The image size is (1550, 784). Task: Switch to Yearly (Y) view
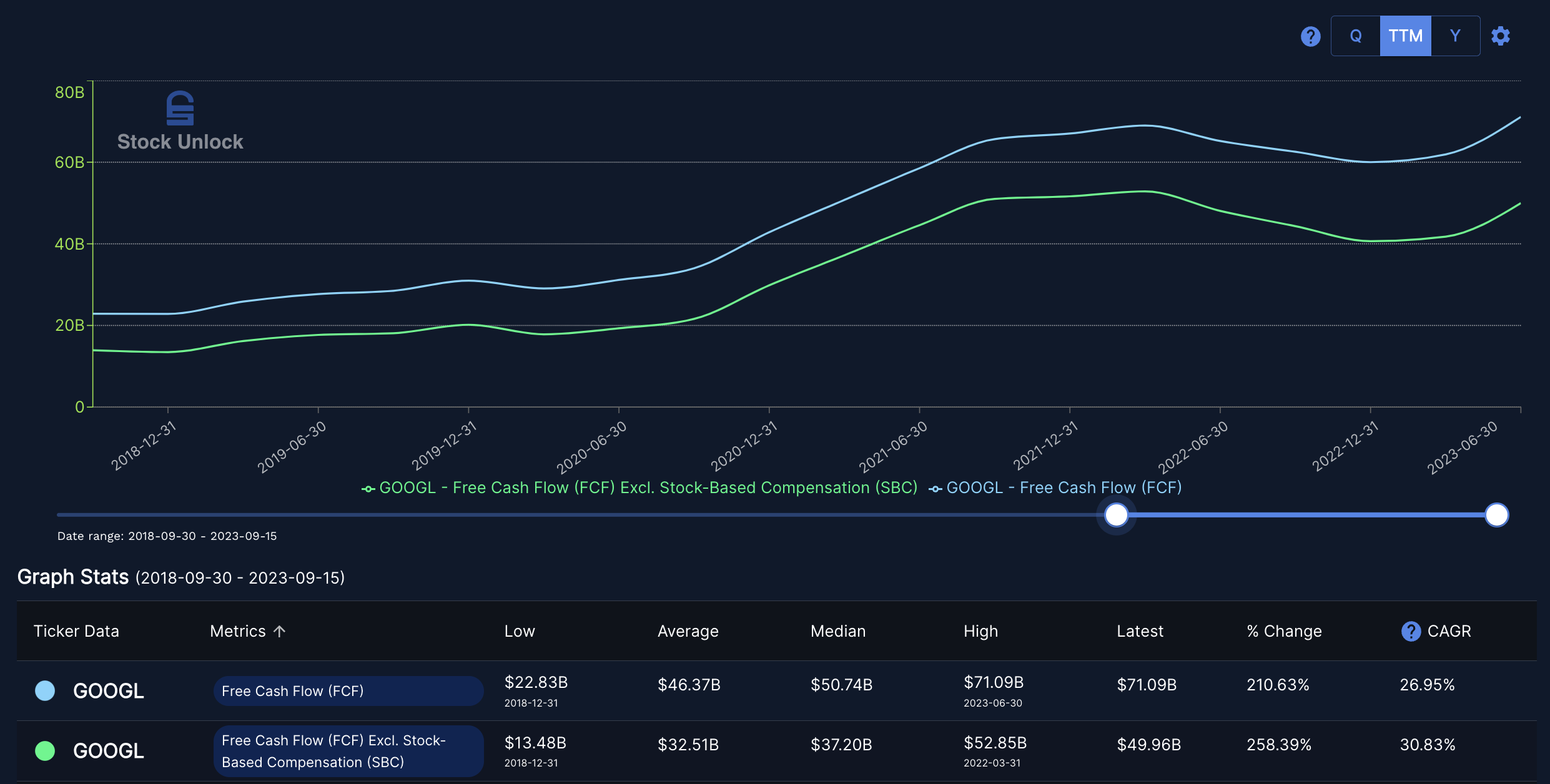[1455, 36]
